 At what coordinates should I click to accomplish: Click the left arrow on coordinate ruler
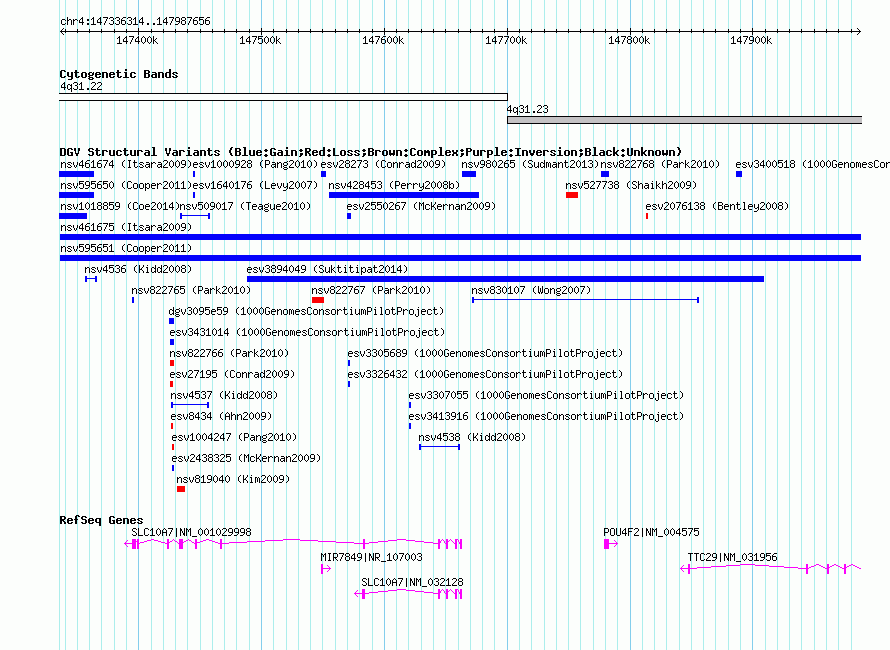[62, 32]
